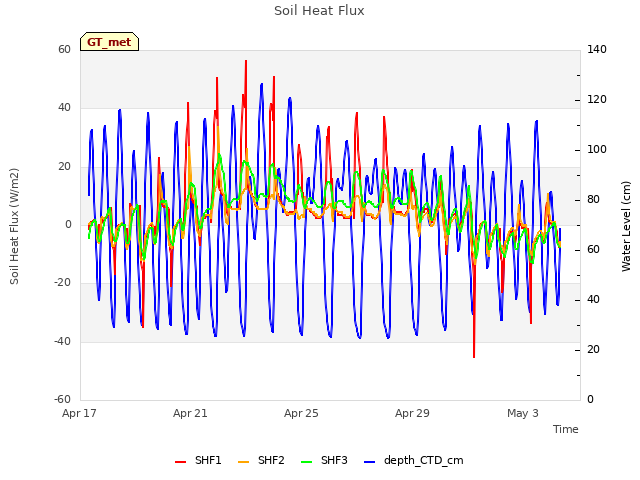Select the Soil Heat Flux chart title
Screen dimensions: 640x480
(319, 11)
